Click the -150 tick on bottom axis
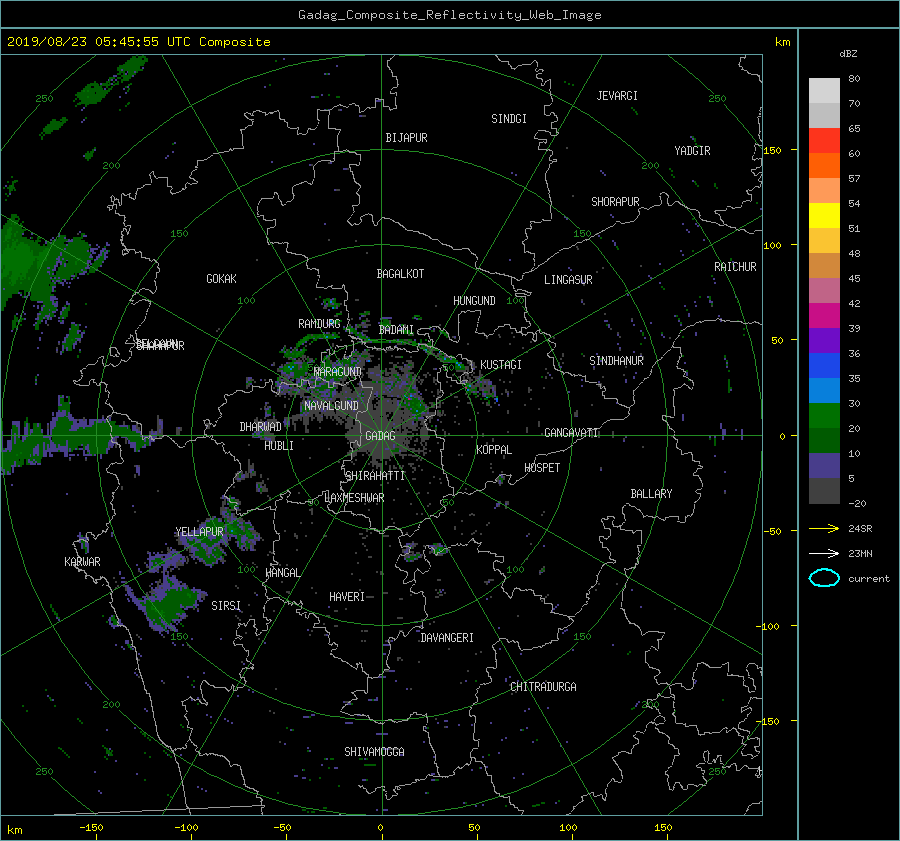 coord(91,827)
